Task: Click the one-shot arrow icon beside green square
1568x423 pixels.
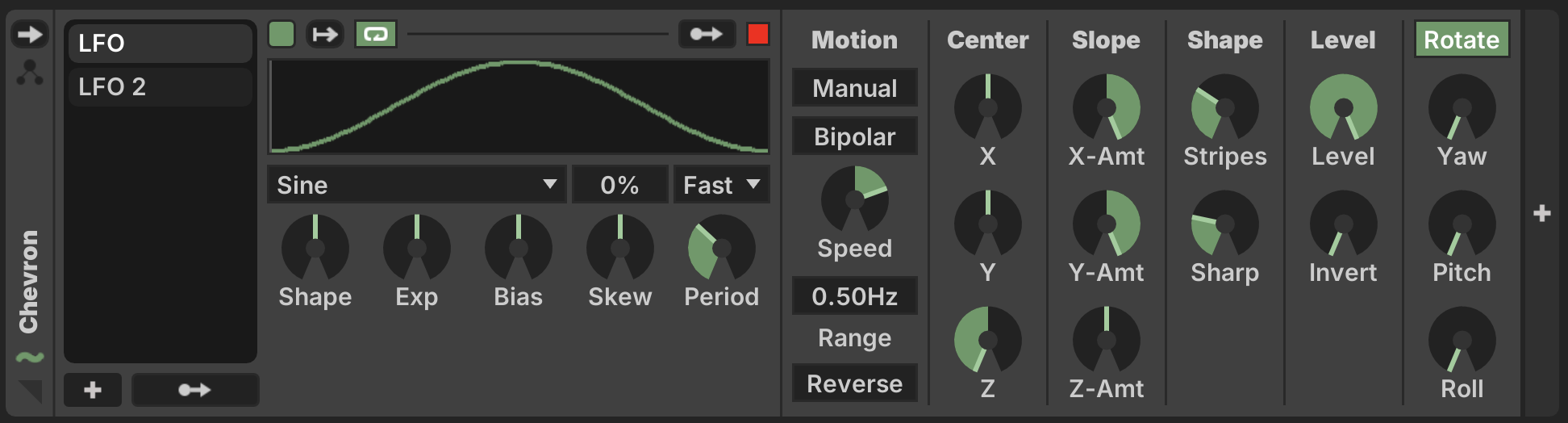Action: tap(325, 34)
